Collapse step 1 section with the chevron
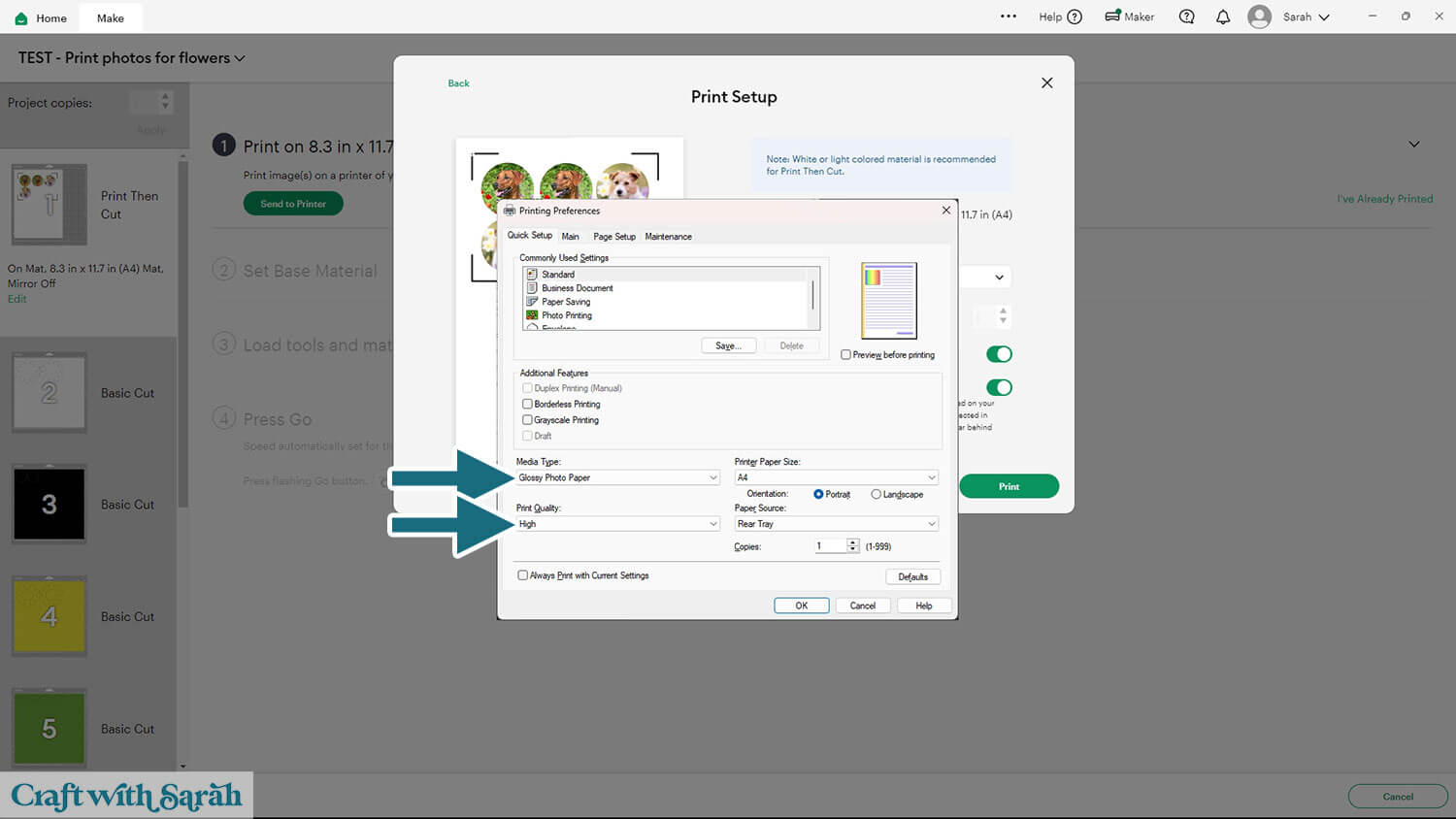 click(1414, 145)
